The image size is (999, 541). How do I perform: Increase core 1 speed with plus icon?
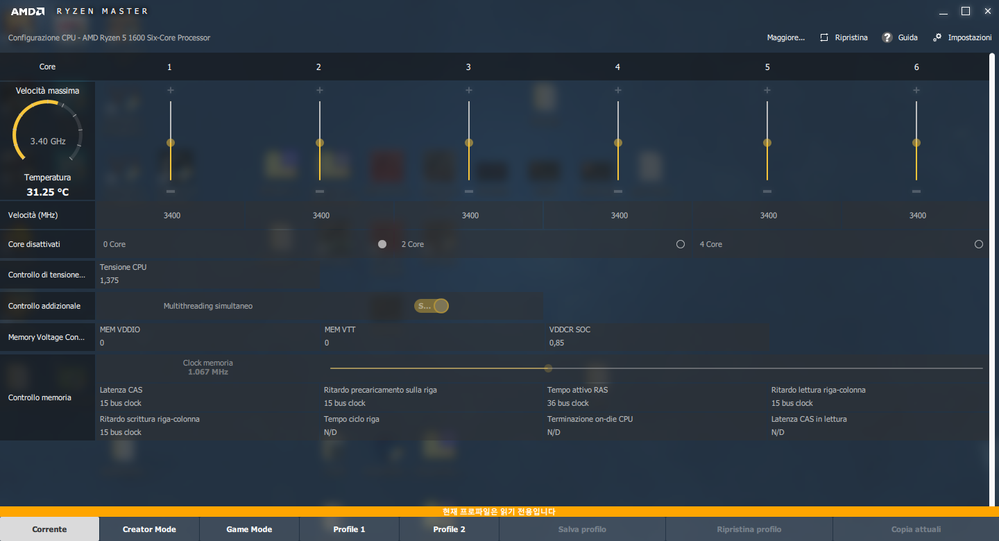[170, 90]
